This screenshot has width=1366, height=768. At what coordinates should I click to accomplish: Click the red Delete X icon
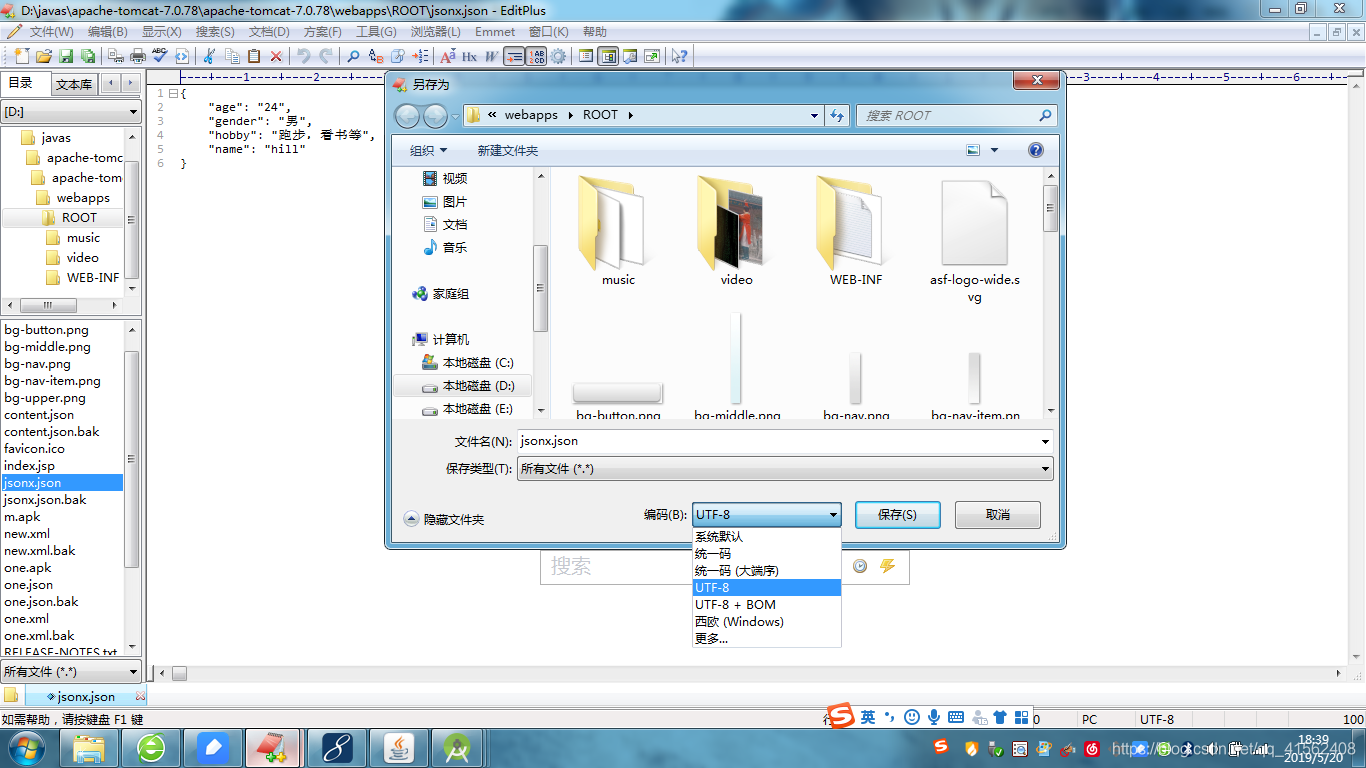[x=276, y=56]
